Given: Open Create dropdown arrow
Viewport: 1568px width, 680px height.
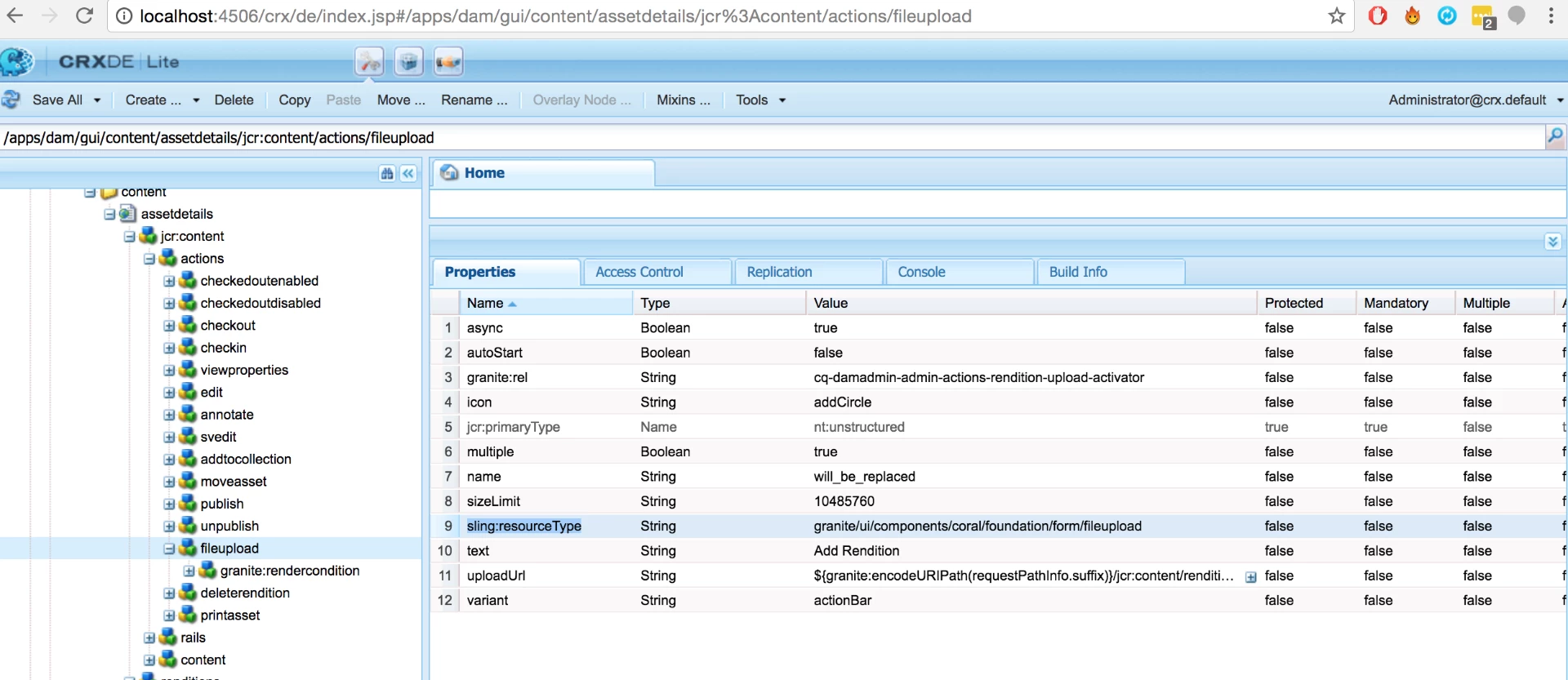Looking at the screenshot, I should [196, 100].
